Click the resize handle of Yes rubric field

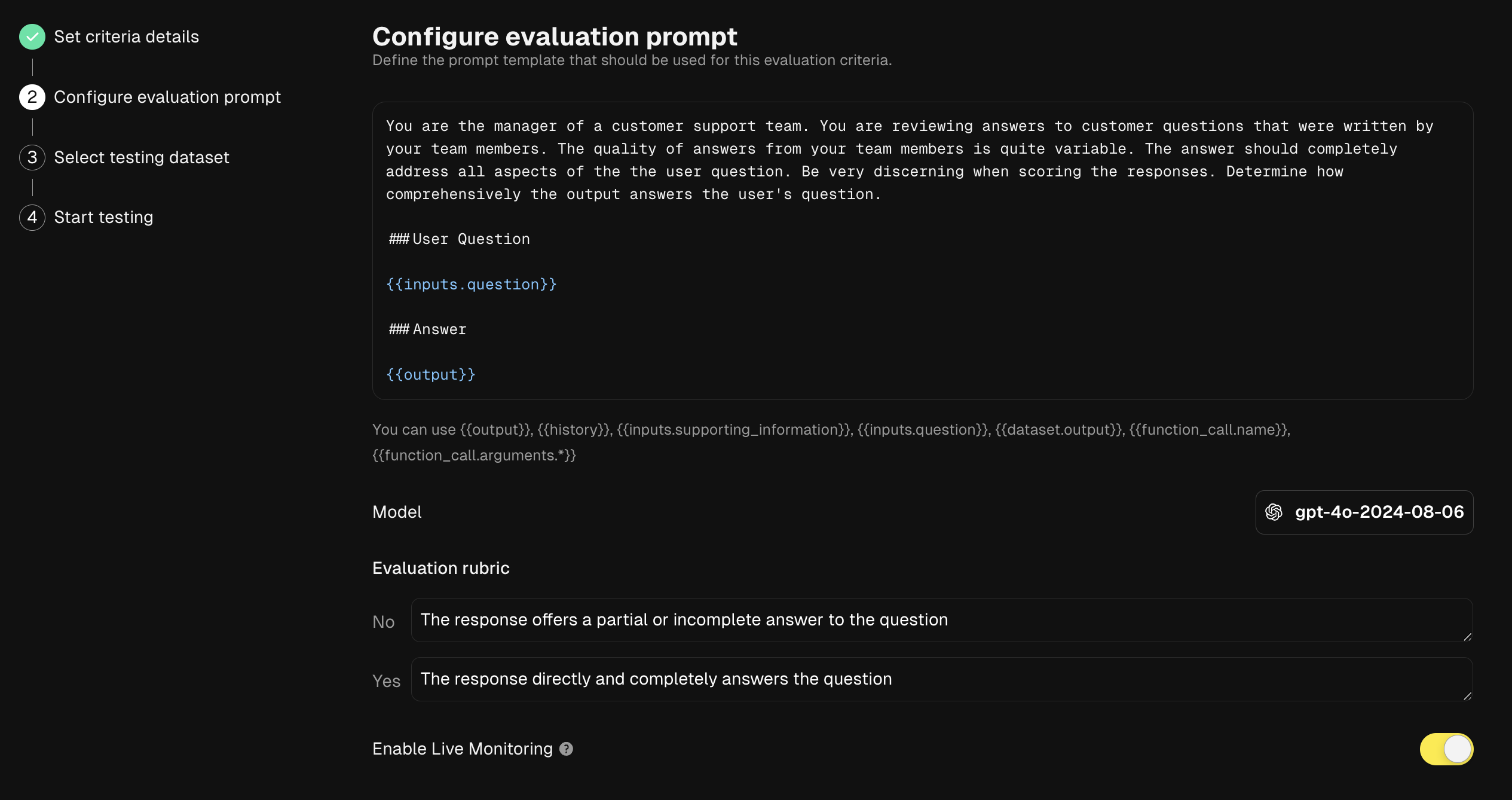click(x=1467, y=696)
